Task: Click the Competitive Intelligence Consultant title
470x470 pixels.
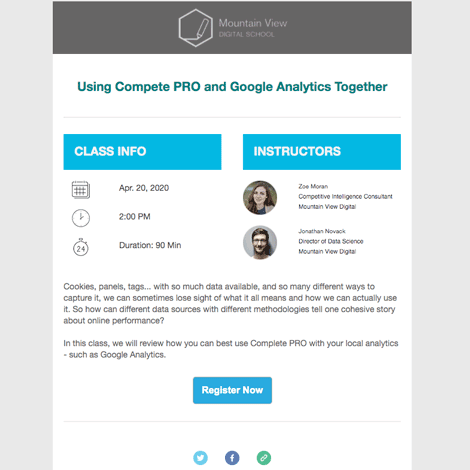Action: tap(345, 196)
